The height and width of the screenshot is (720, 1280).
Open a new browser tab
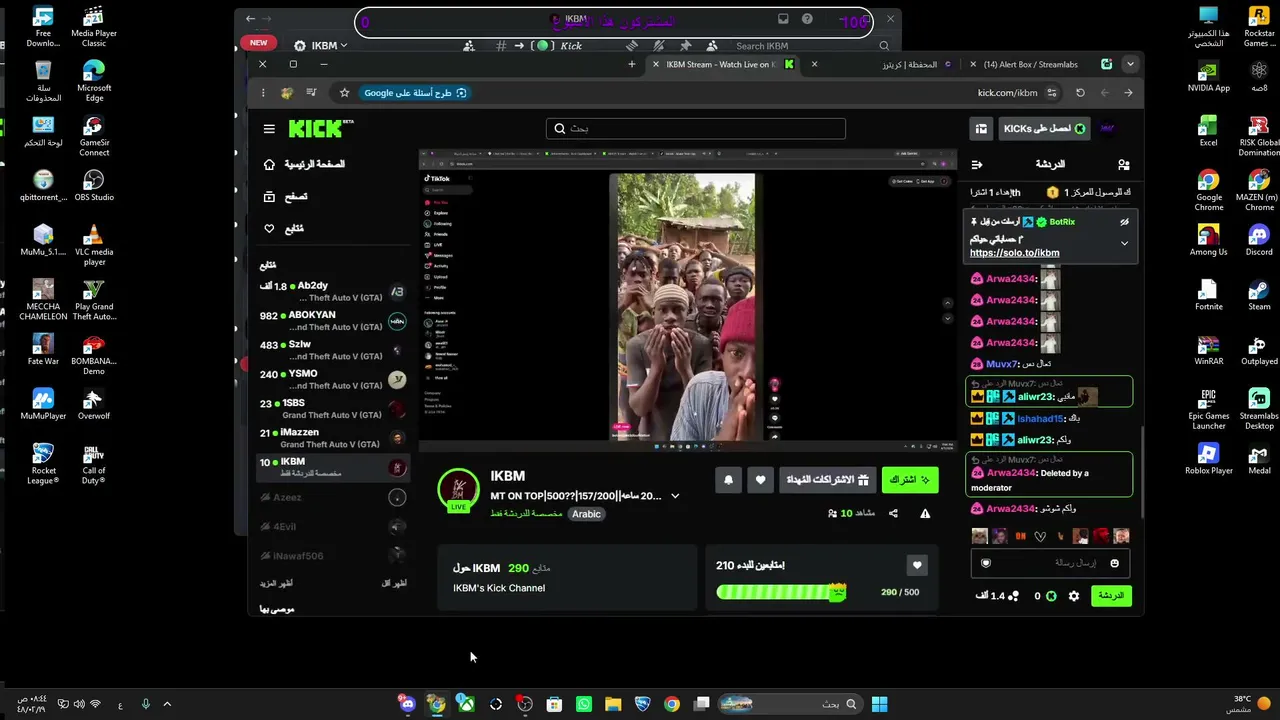click(631, 65)
